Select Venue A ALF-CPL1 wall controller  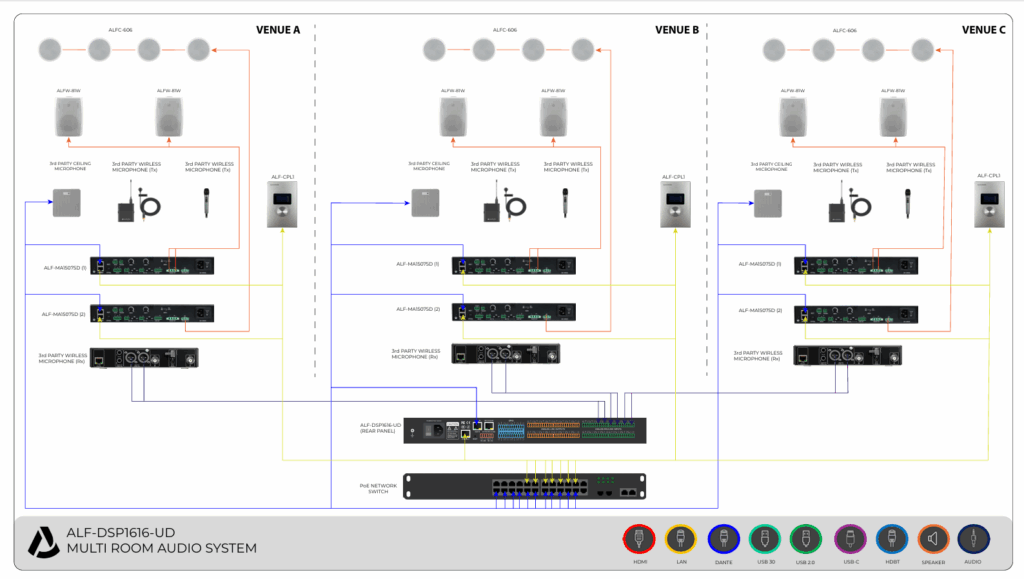click(282, 204)
